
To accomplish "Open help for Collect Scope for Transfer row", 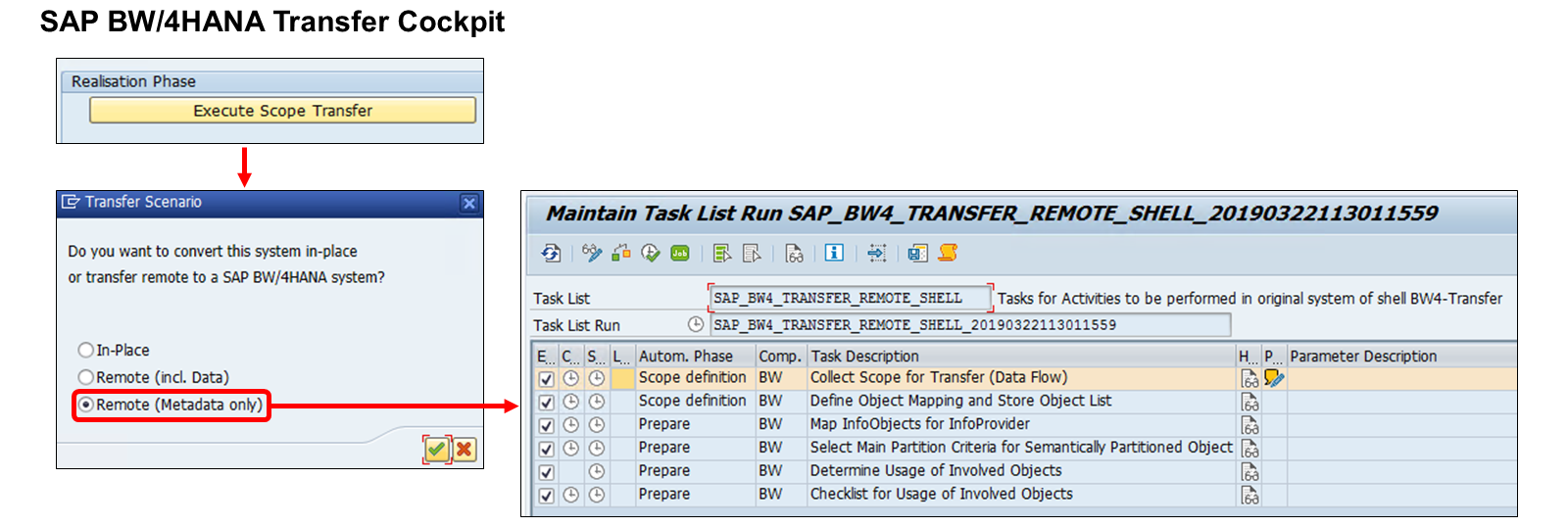I will click(x=1249, y=378).
